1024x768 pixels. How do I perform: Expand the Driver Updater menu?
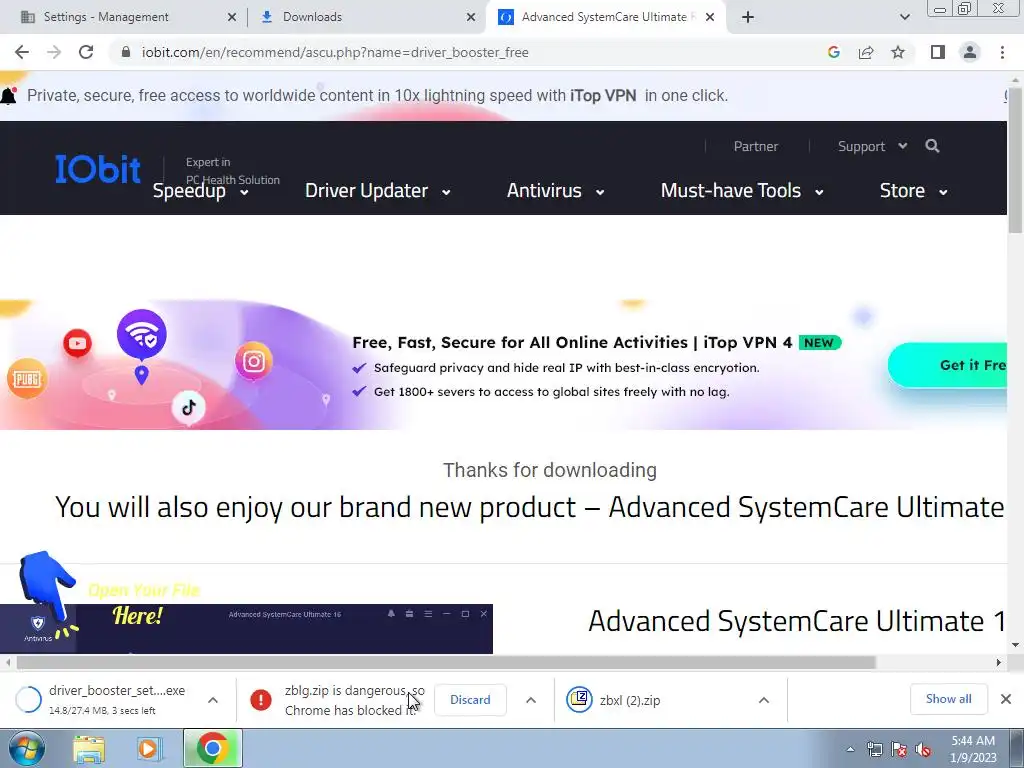coord(377,191)
